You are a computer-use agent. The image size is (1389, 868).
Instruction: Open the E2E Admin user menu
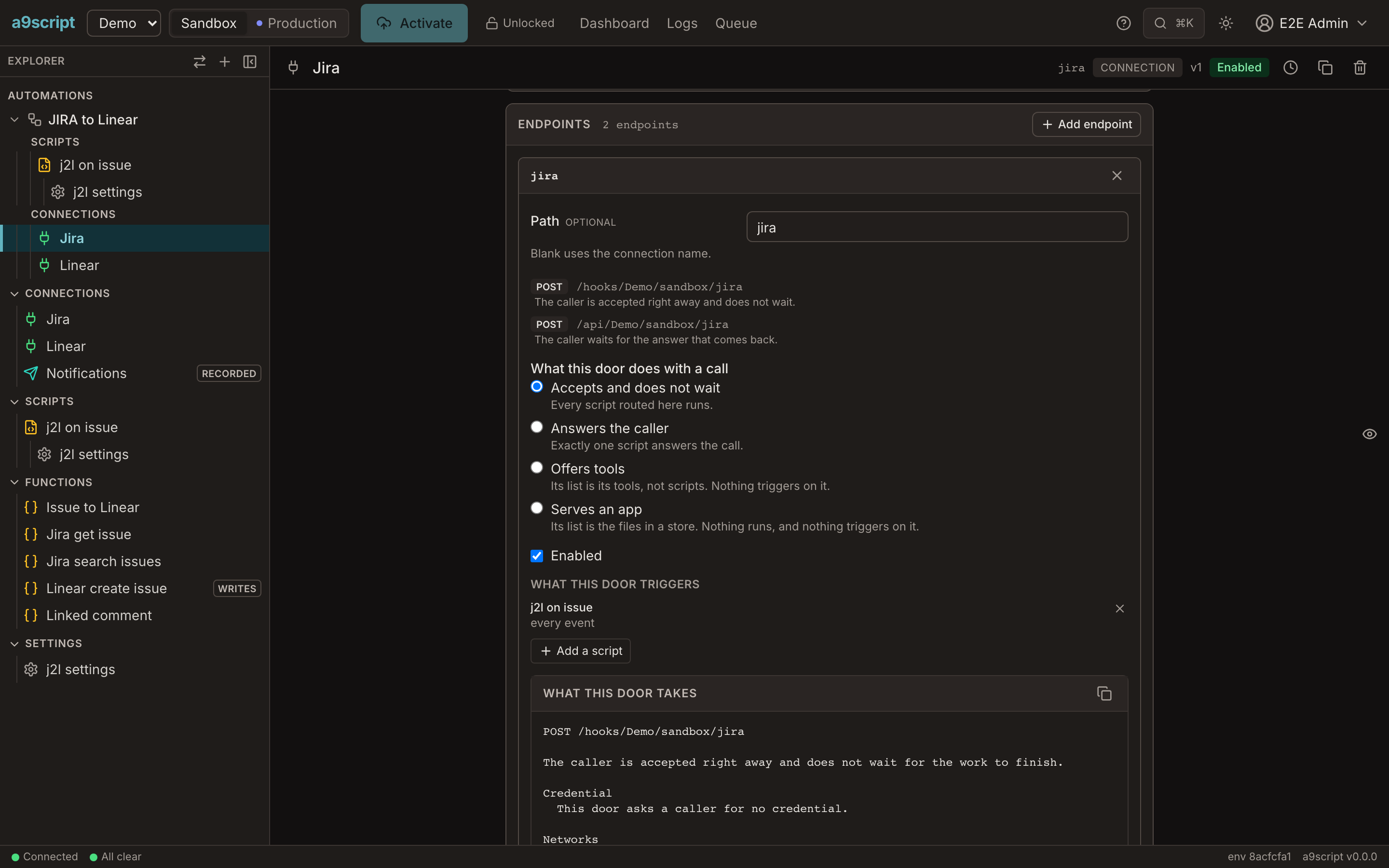pos(1311,23)
